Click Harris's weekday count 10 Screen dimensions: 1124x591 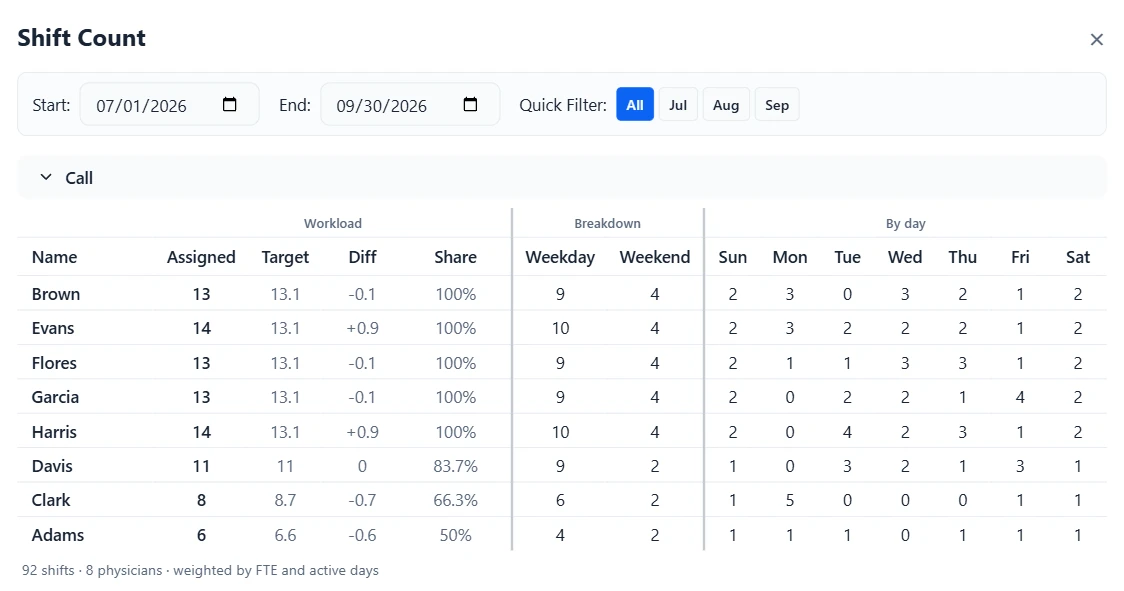click(x=561, y=432)
